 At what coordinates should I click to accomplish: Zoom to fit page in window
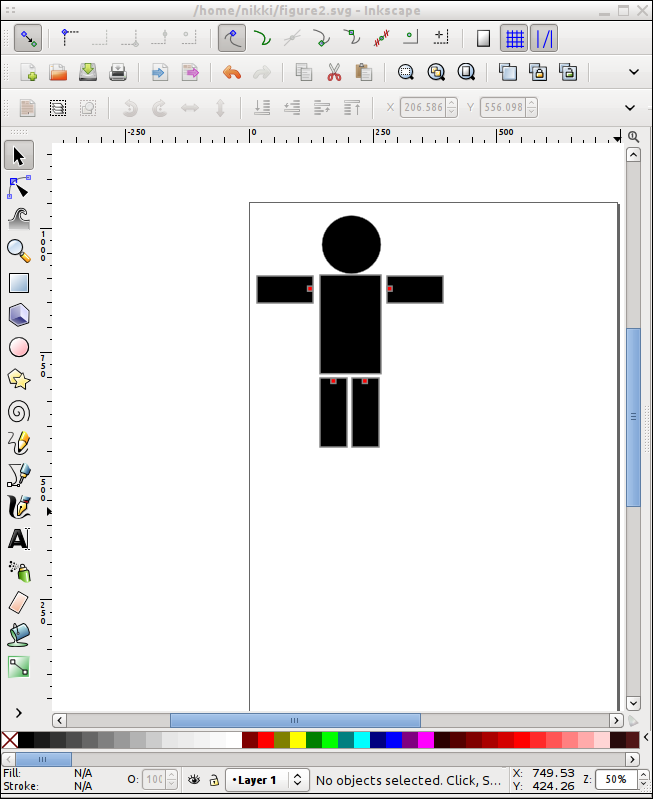[466, 72]
